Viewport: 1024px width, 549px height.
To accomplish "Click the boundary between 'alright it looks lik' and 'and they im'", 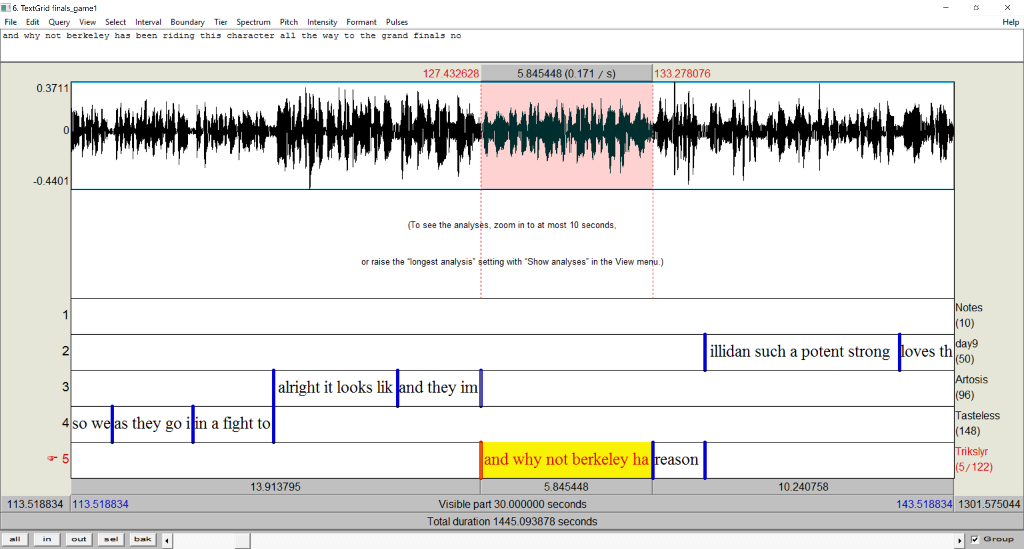I will pos(398,388).
